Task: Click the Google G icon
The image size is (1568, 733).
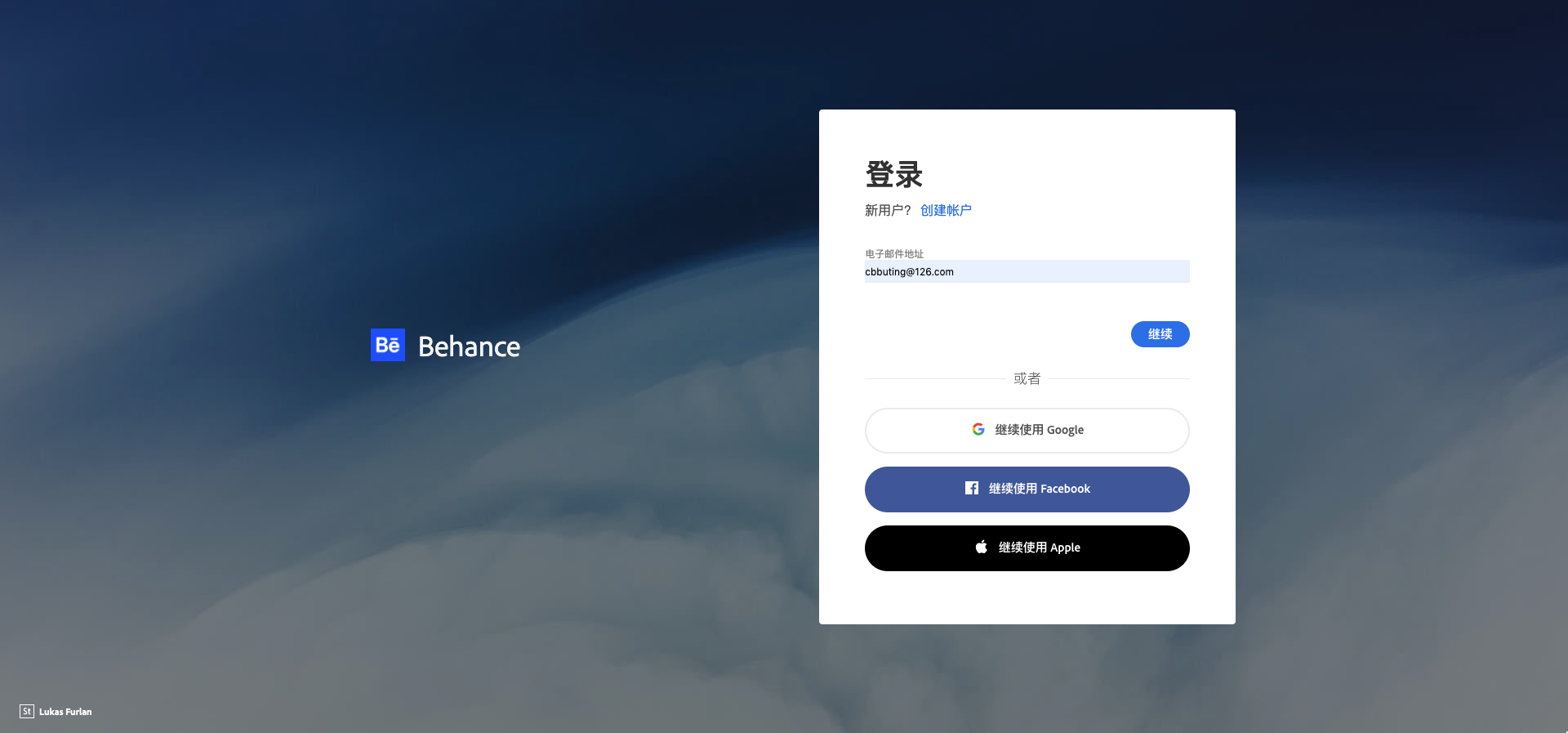Action: (978, 429)
